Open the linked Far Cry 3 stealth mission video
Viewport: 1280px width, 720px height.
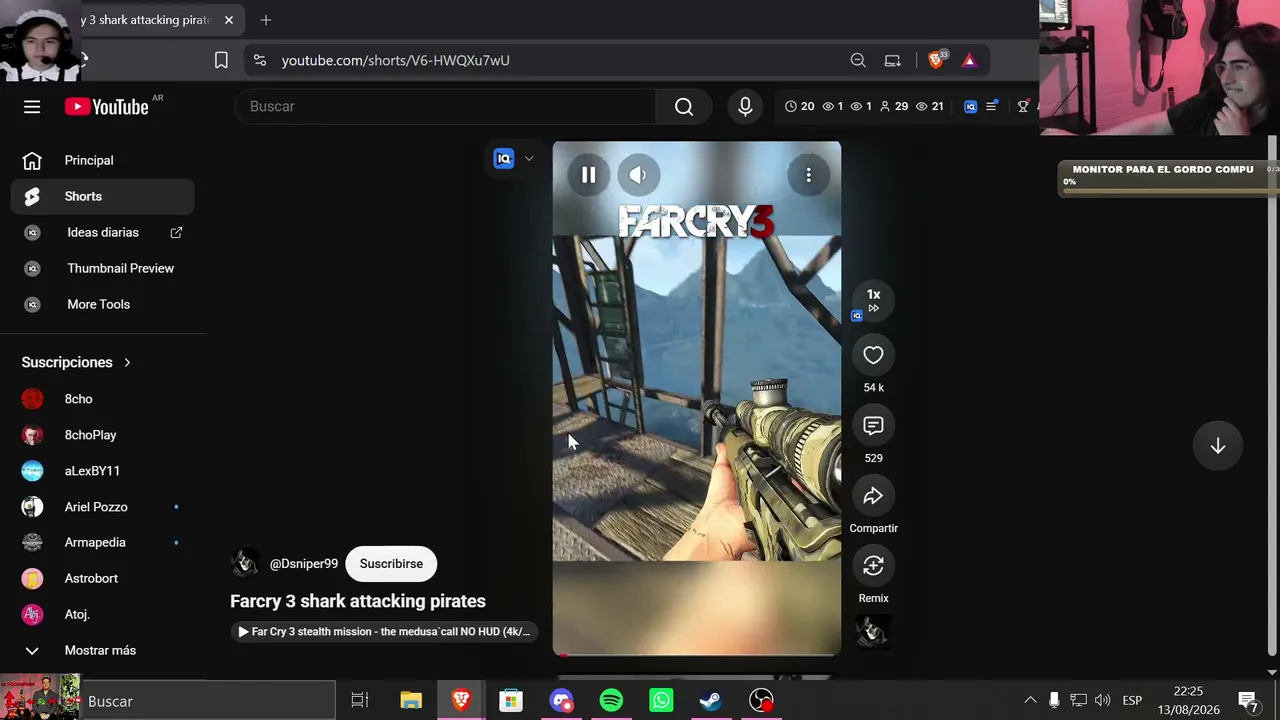point(384,632)
